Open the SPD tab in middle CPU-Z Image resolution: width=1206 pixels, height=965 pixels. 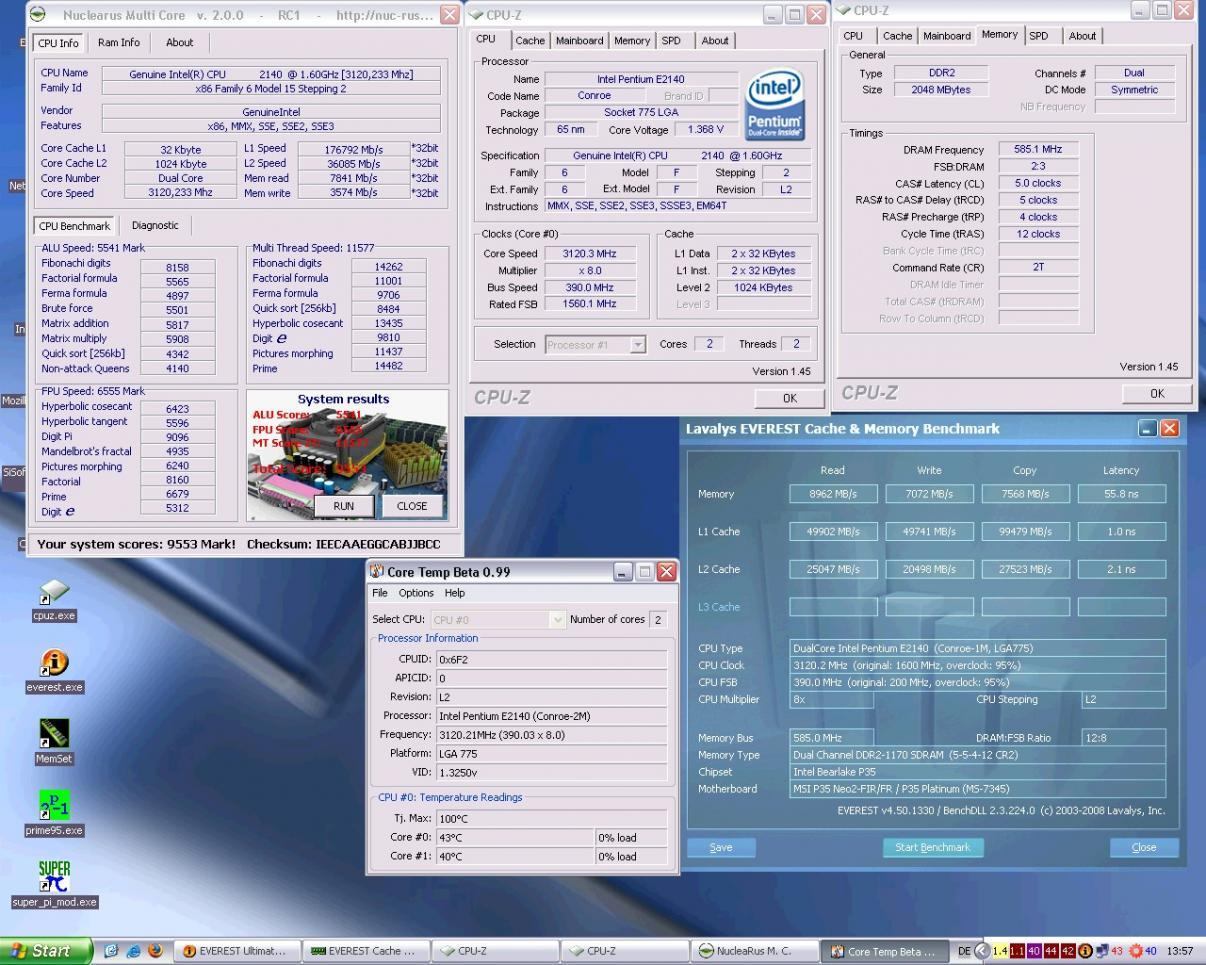tap(671, 41)
